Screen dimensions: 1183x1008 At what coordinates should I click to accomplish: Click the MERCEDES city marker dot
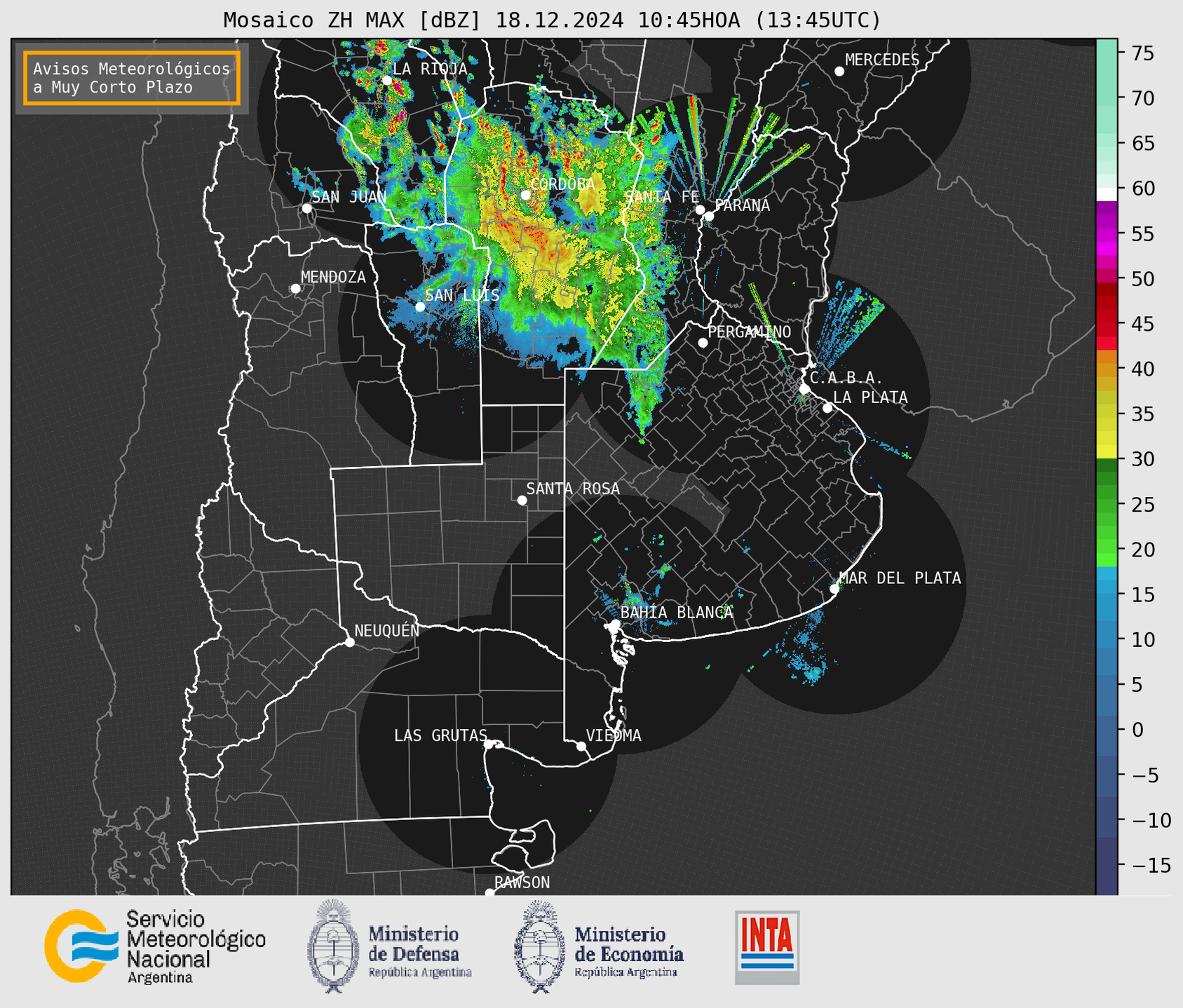pos(839,71)
